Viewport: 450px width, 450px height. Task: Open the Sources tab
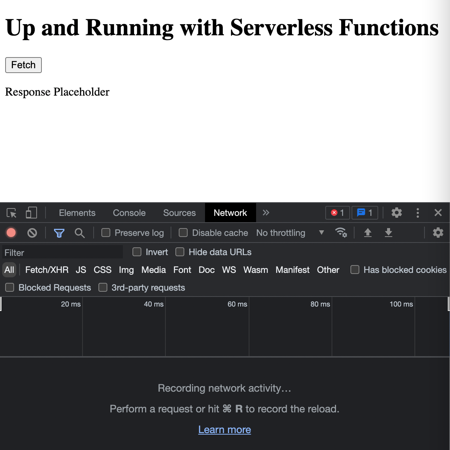[x=179, y=213]
